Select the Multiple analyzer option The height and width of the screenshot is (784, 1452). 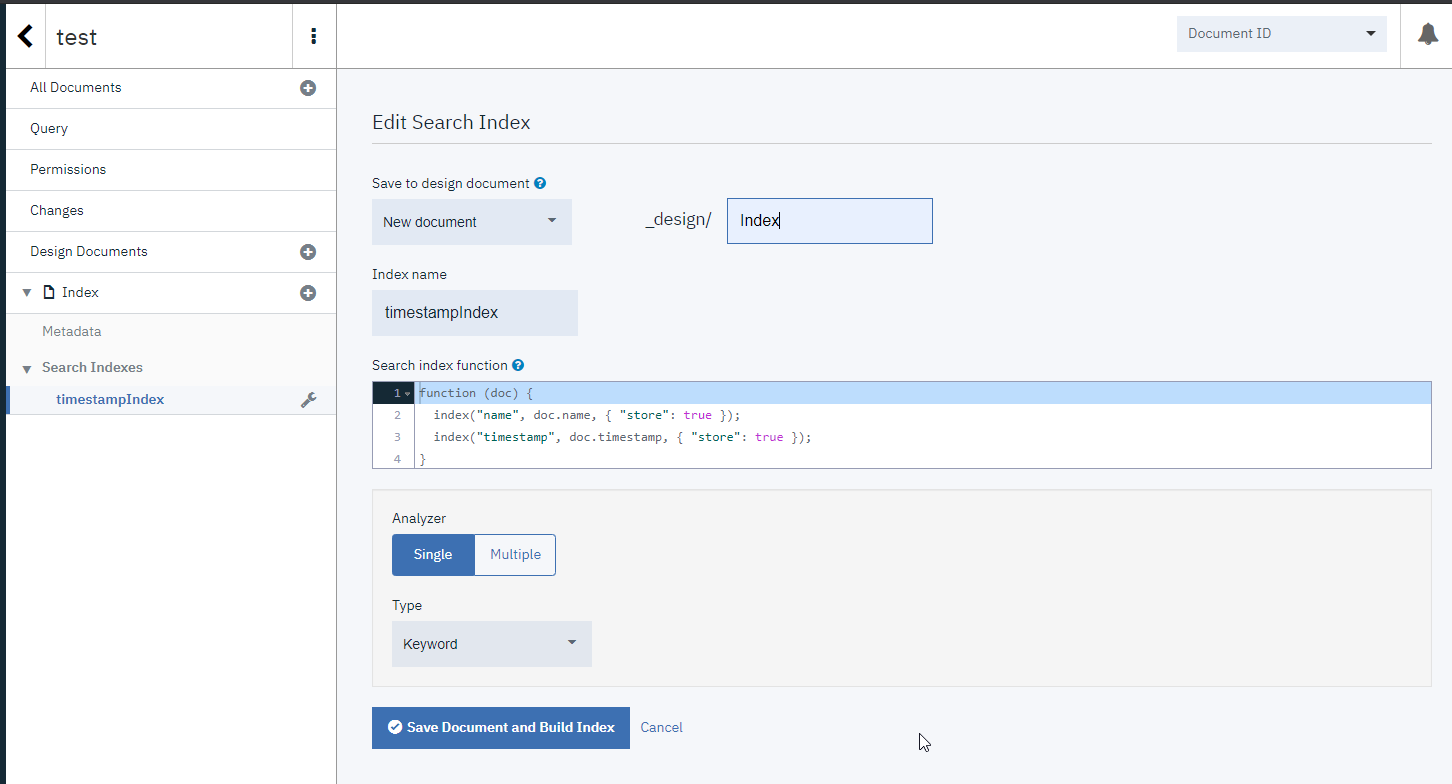pyautogui.click(x=515, y=555)
